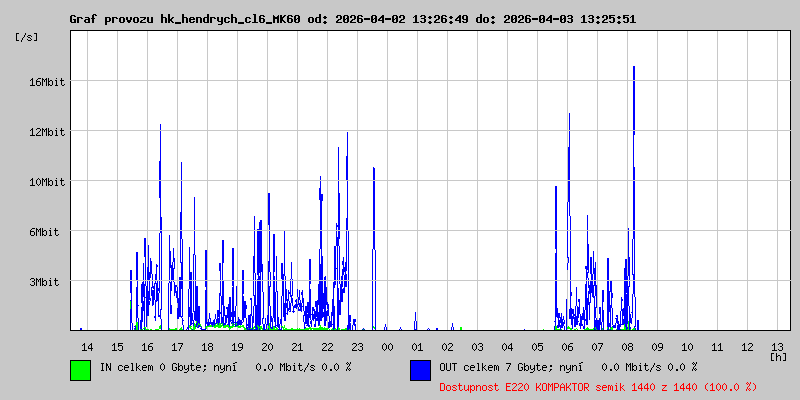Click the tallest blue traffic peak above 16Mbit
800x400 pixels.
coord(634,70)
